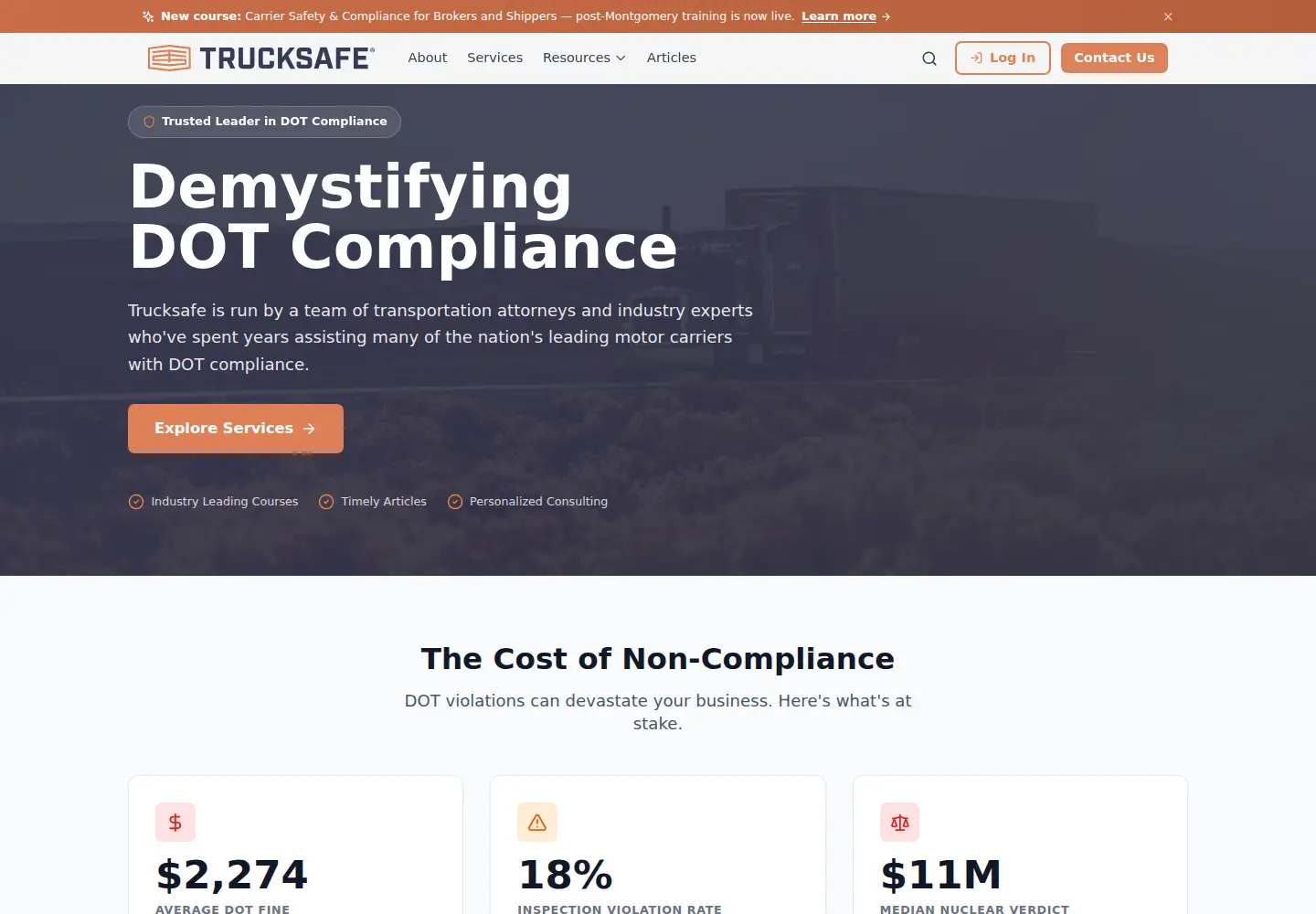1316x914 pixels.
Task: Click the "$11M" nuclear verdict figure
Action: (x=941, y=875)
